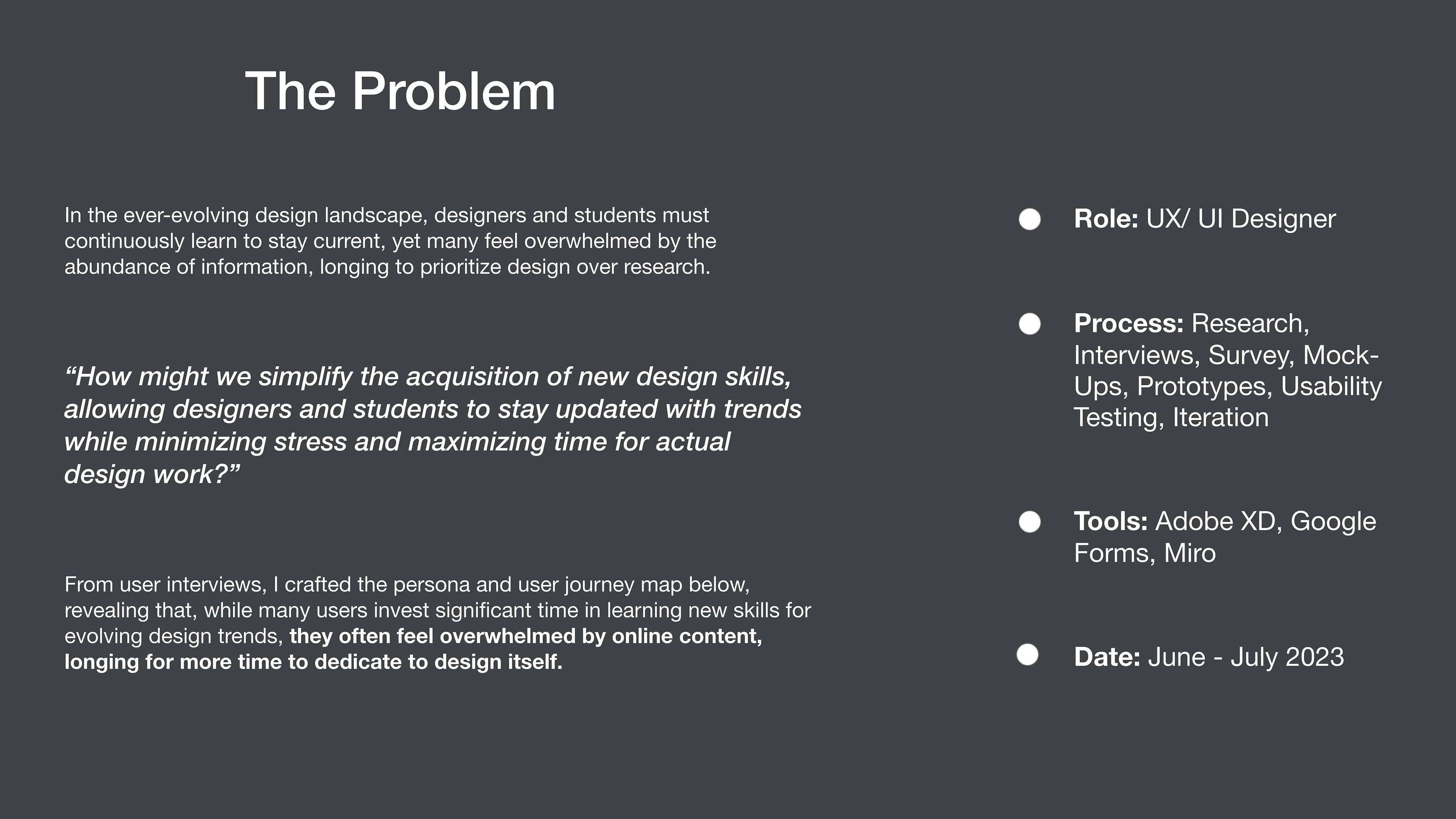This screenshot has height=819, width=1456.
Task: Click the "Testing, Iteration" line
Action: point(1170,418)
